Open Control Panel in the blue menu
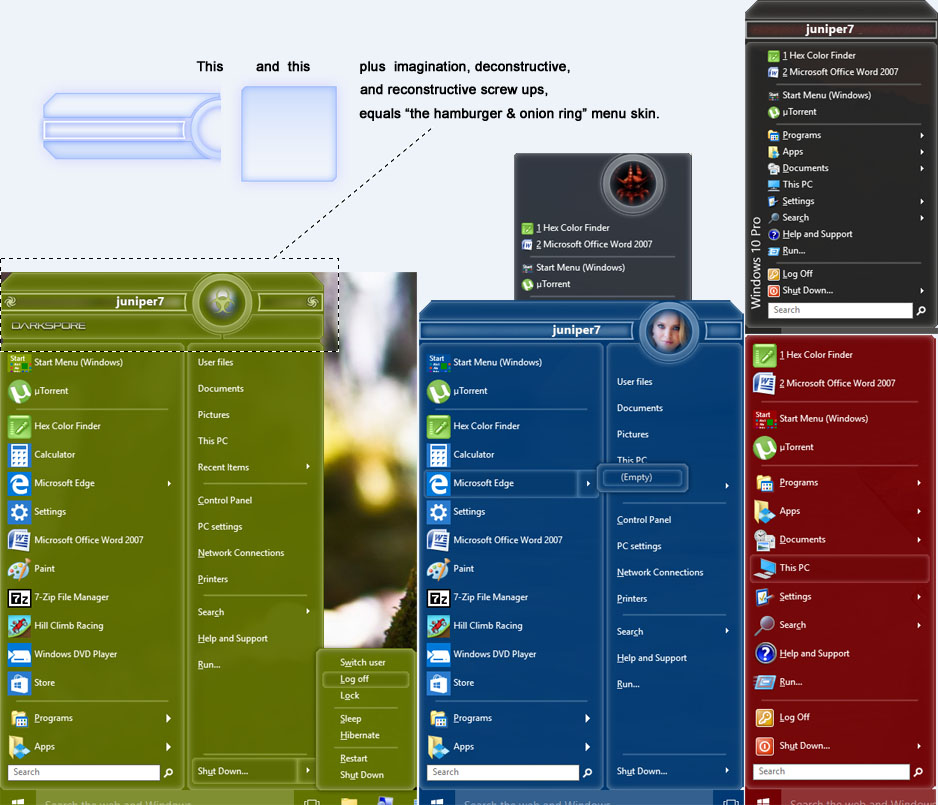 point(644,520)
